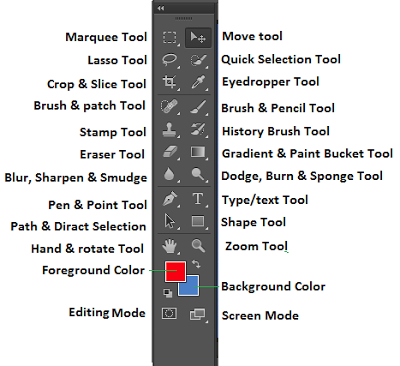The image size is (400, 366).
Task: Choose the Path Selection arrow icon
Action: [x=170, y=221]
